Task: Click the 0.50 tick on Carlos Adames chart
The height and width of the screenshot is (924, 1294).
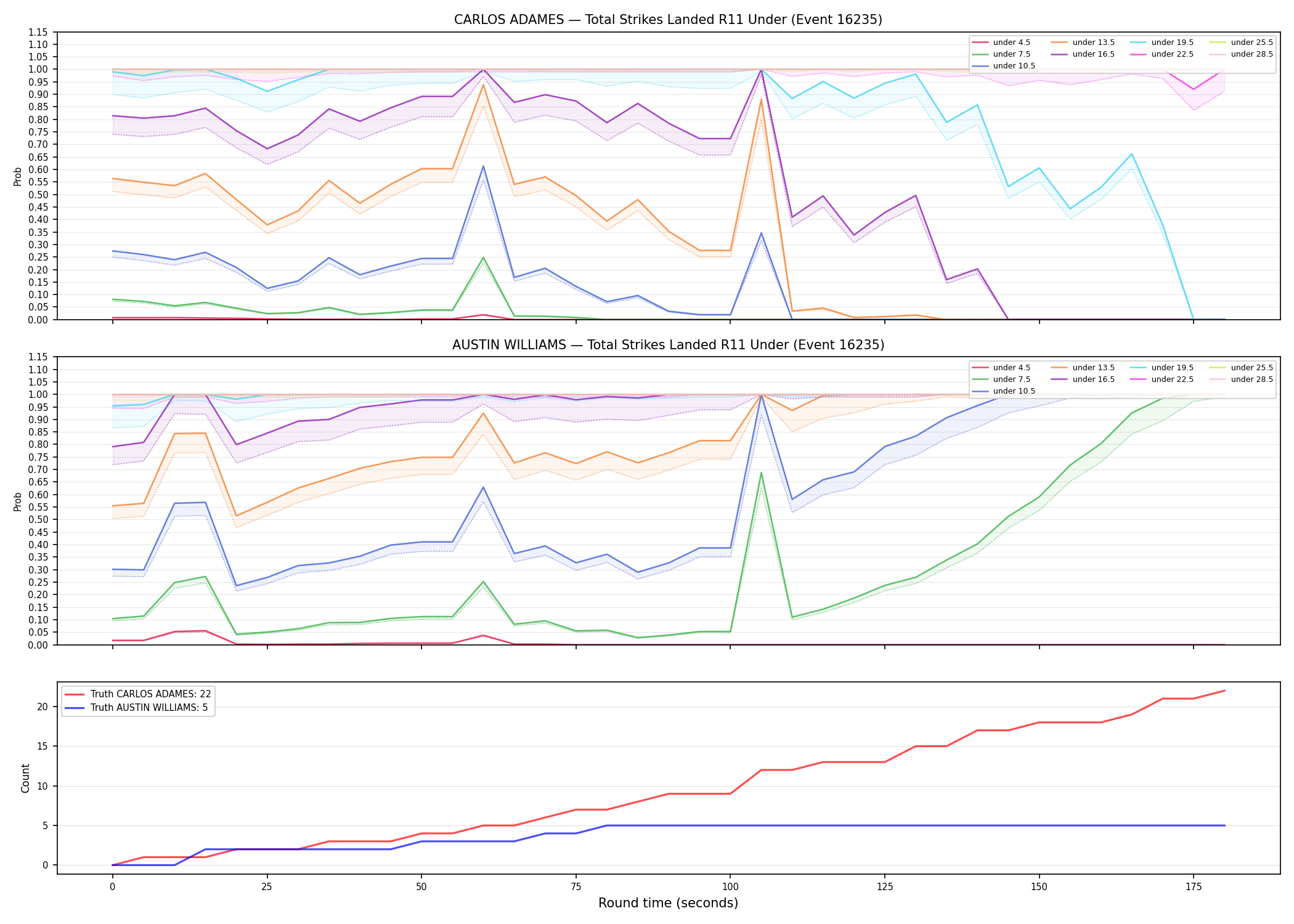Action: tap(38, 195)
